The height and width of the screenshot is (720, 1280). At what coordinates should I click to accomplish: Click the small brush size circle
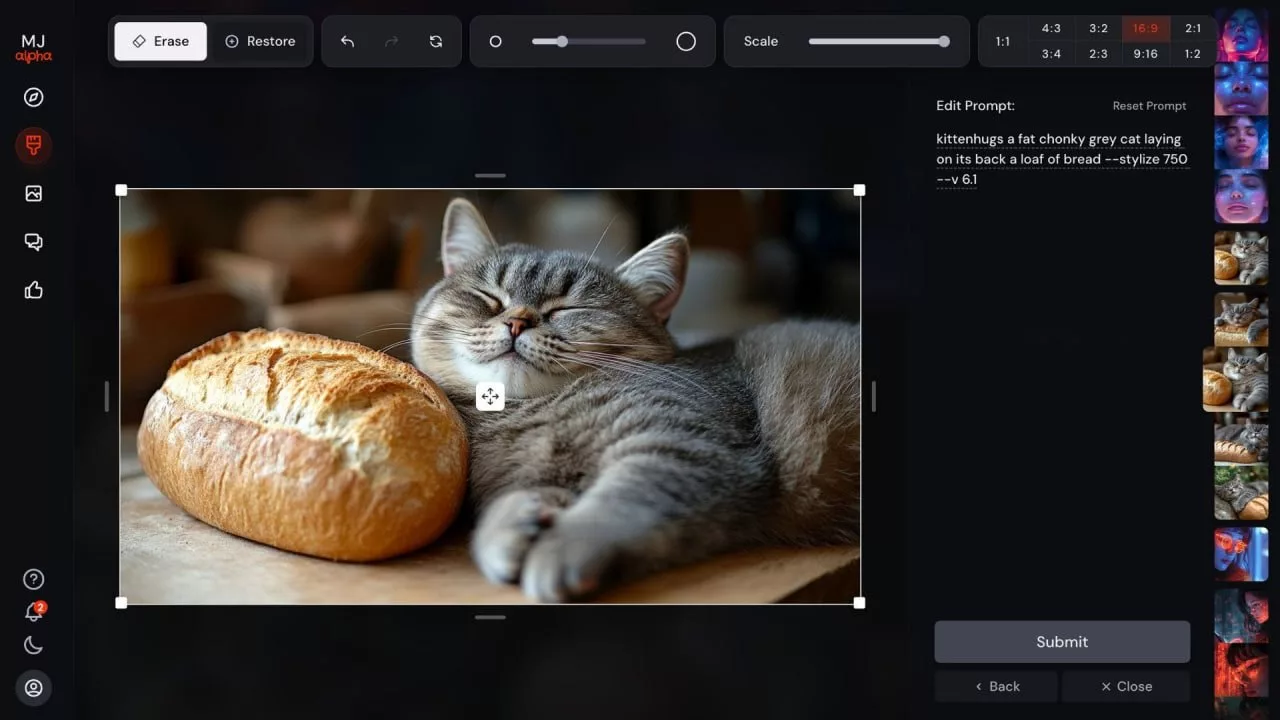coord(495,41)
